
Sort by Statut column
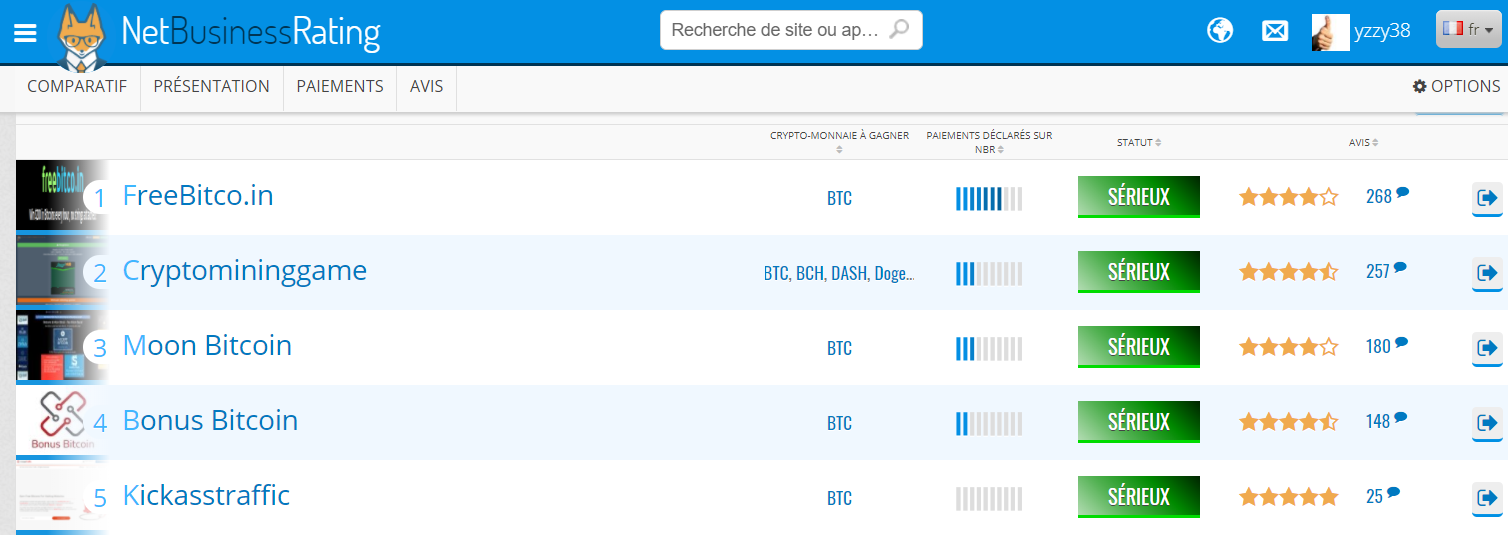pyautogui.click(x=1139, y=143)
